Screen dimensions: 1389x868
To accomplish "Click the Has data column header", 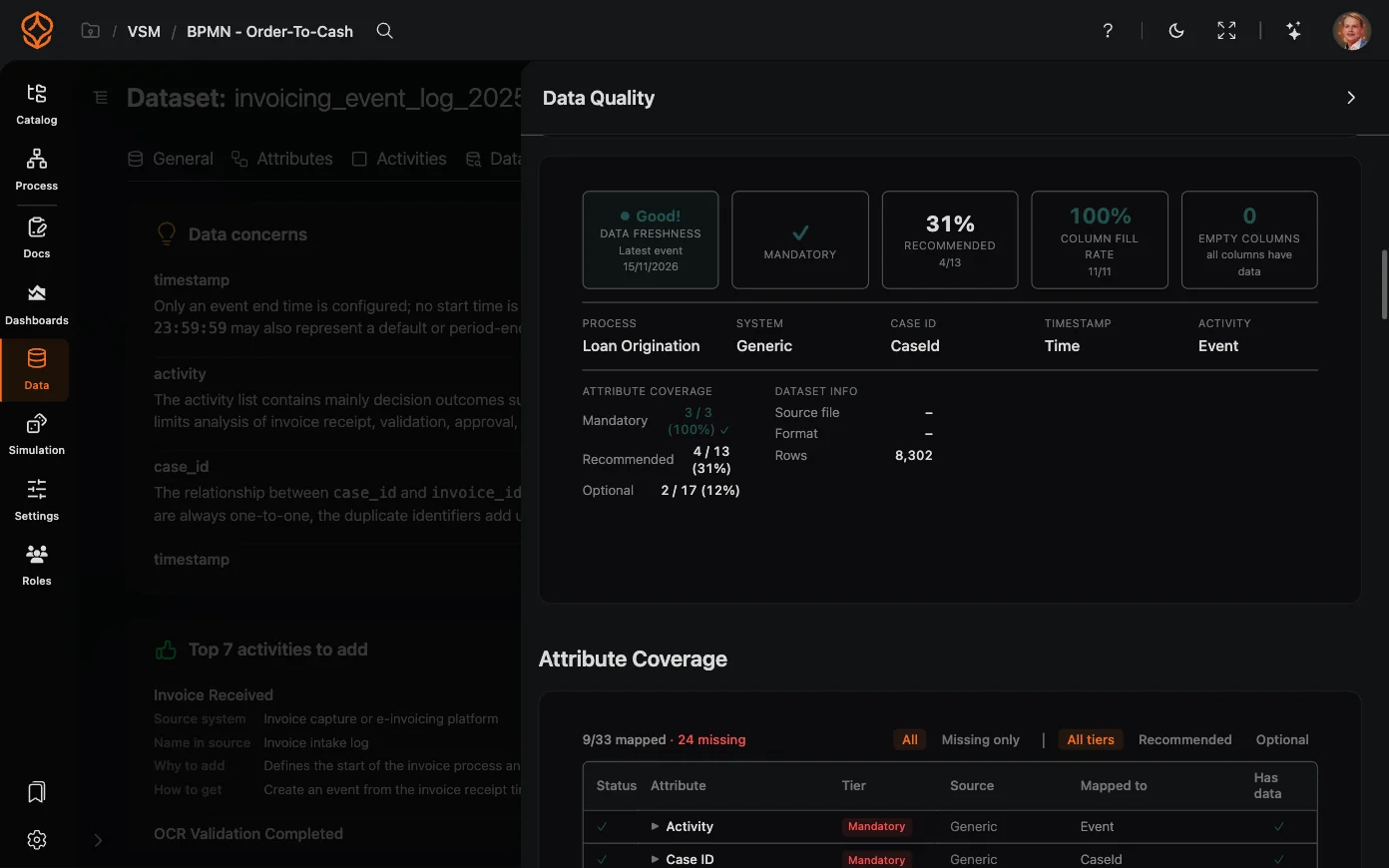I will pos(1267,785).
